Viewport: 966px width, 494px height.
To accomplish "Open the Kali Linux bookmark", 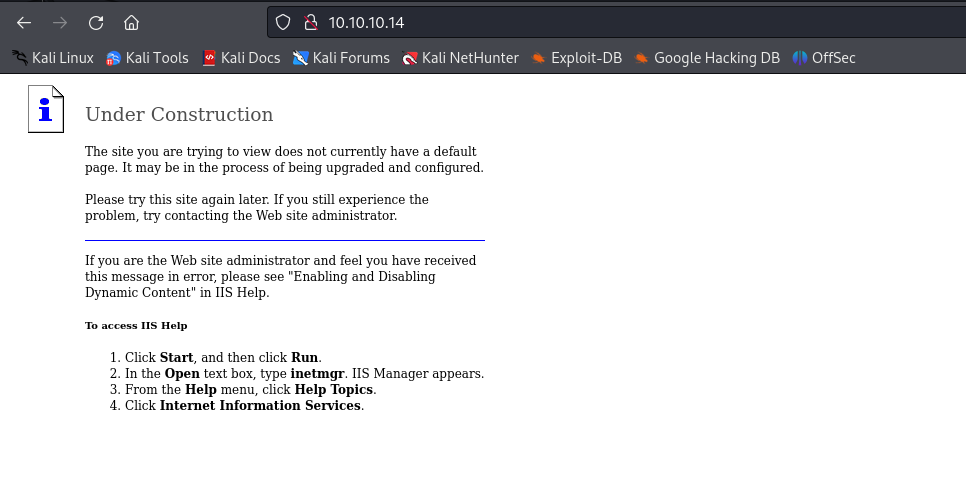I will [52, 58].
